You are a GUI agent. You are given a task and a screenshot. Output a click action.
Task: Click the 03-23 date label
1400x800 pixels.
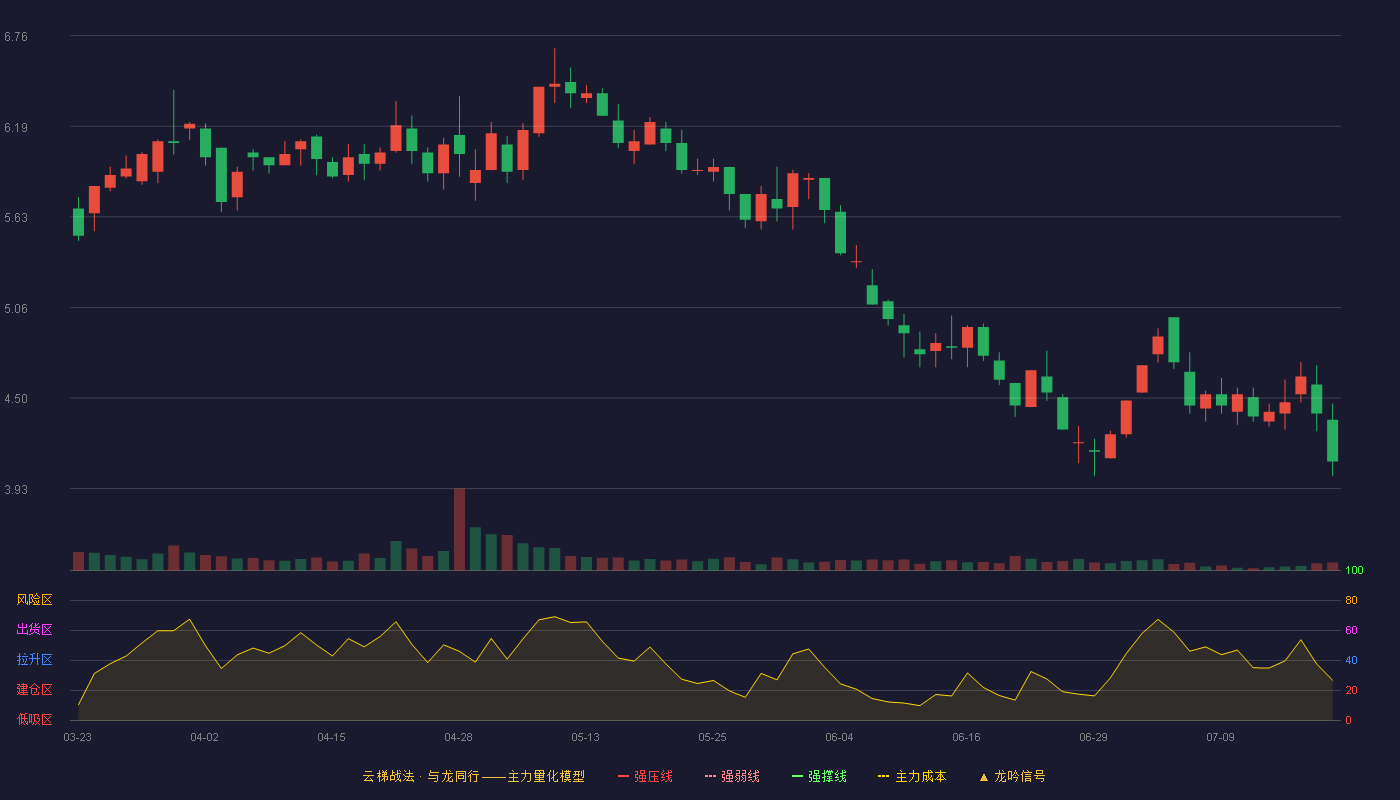tap(78, 737)
